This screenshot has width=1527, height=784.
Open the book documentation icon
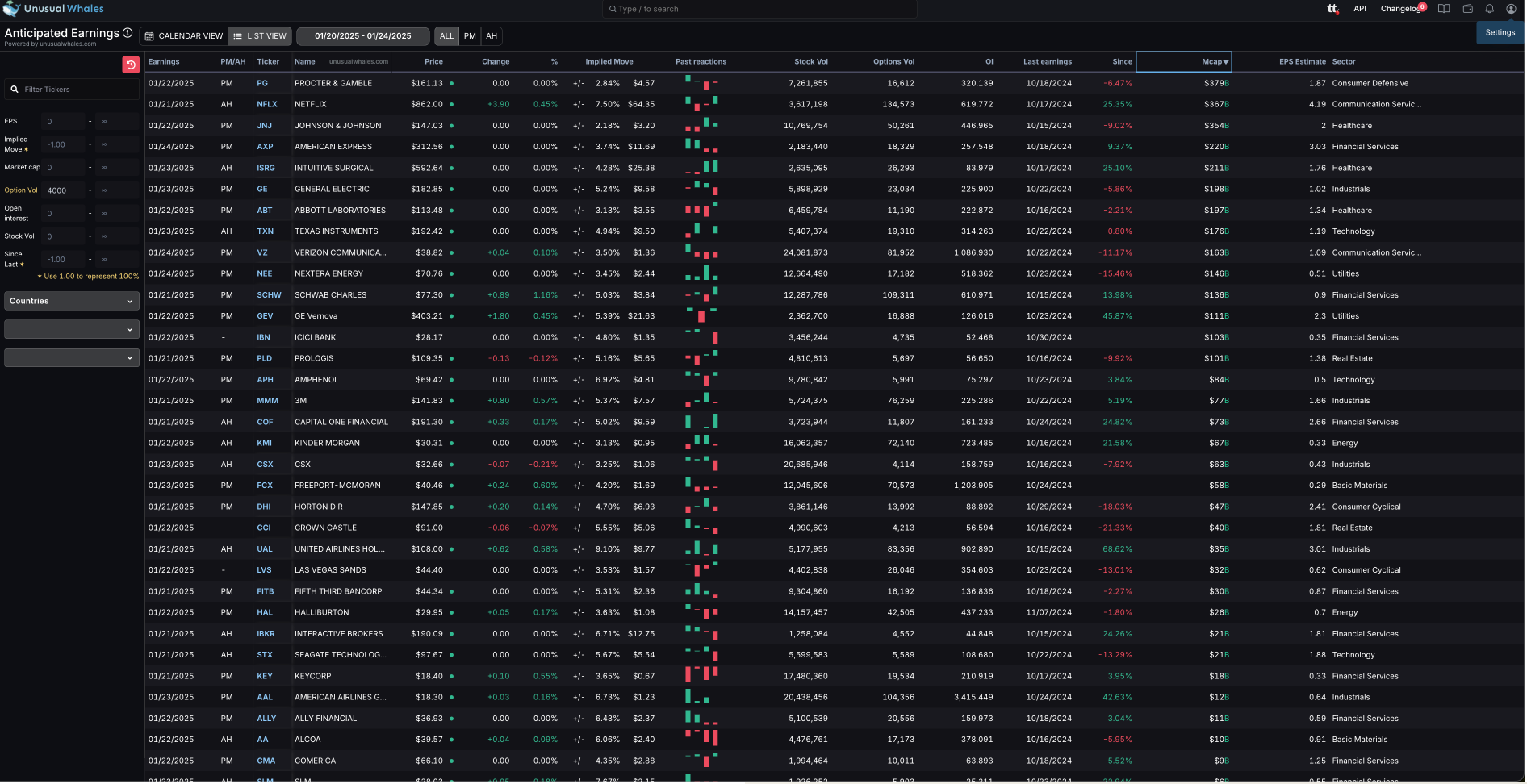pyautogui.click(x=1444, y=9)
